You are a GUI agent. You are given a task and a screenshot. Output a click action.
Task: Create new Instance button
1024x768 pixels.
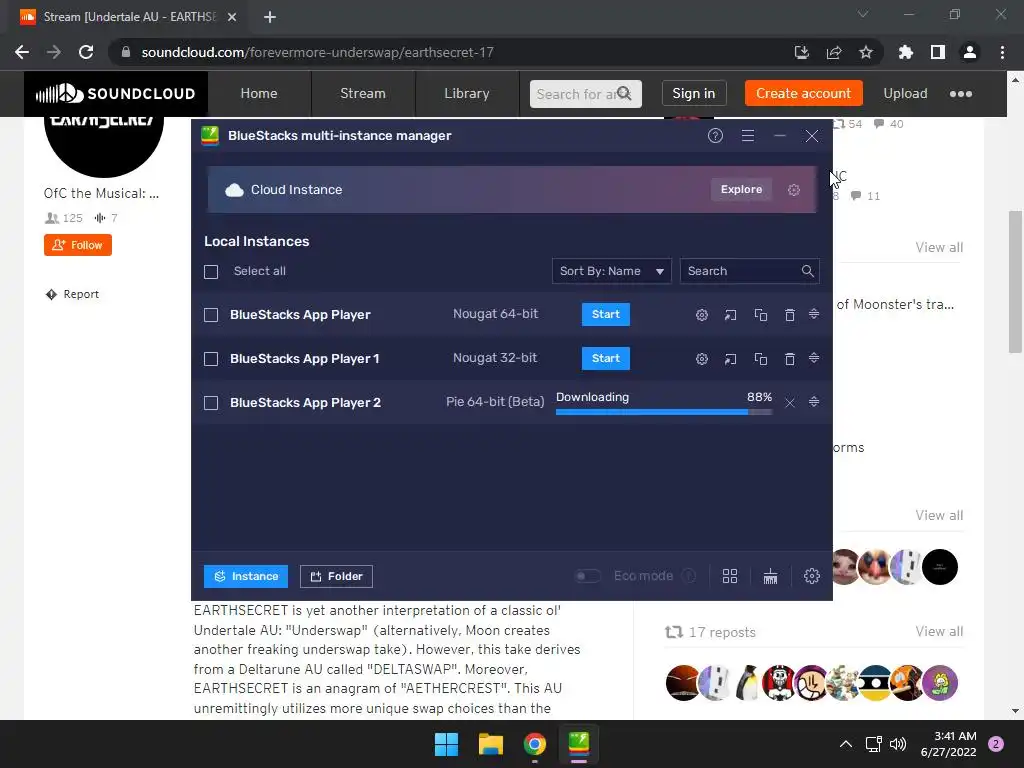click(x=246, y=576)
